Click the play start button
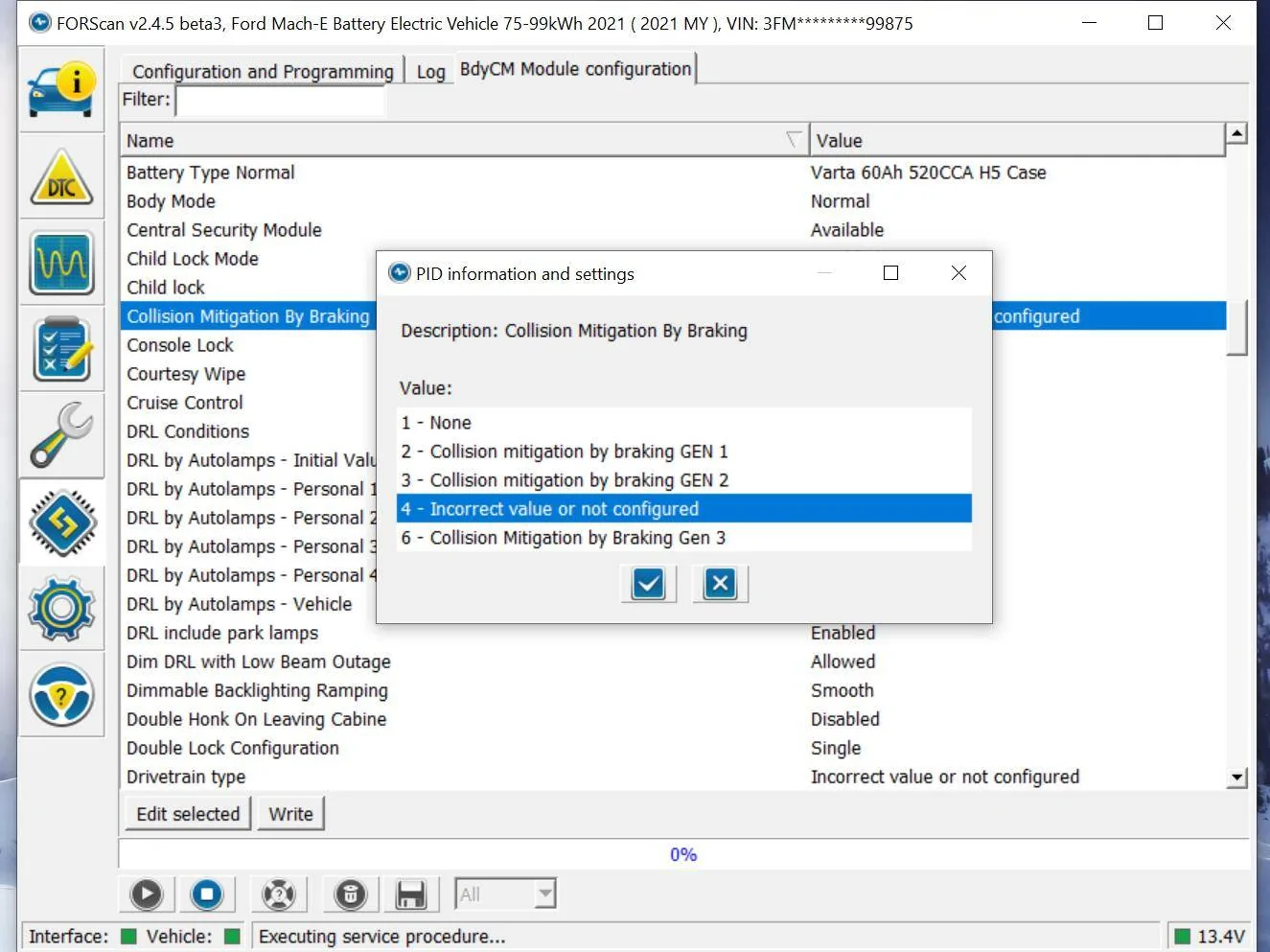 [x=147, y=894]
